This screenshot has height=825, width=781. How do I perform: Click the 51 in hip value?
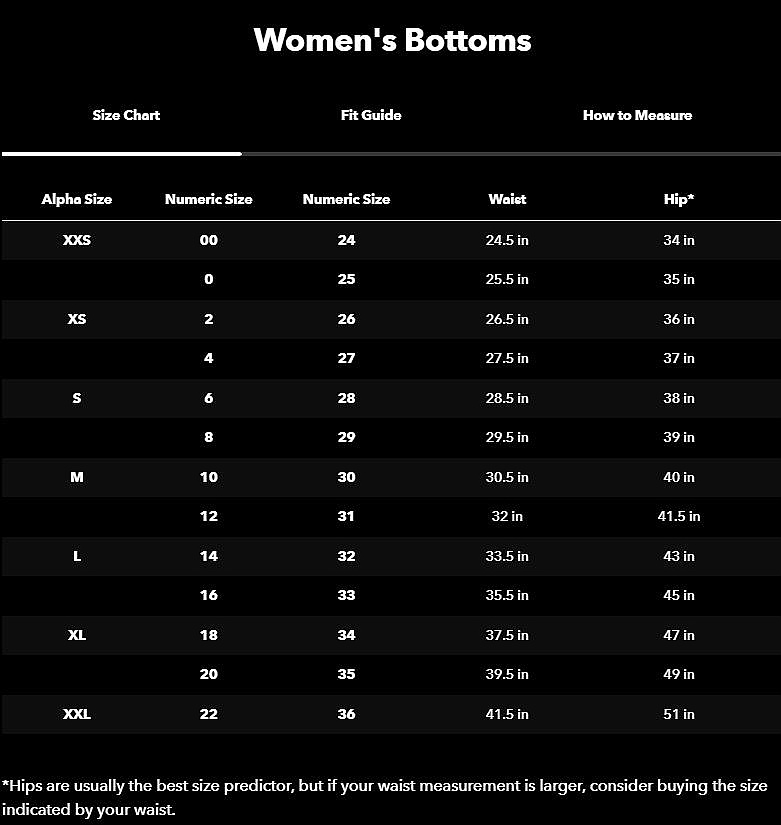[679, 714]
